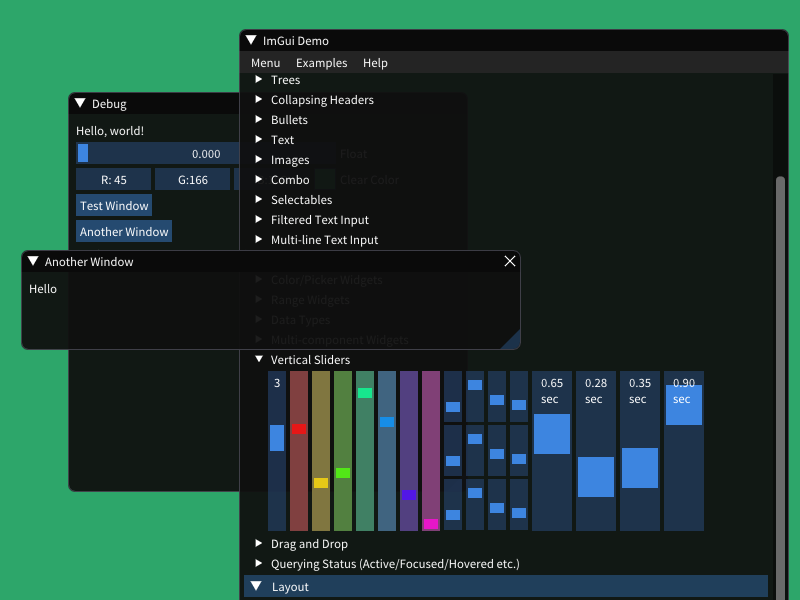Click the 0.65 sec vertical slider

click(552, 451)
